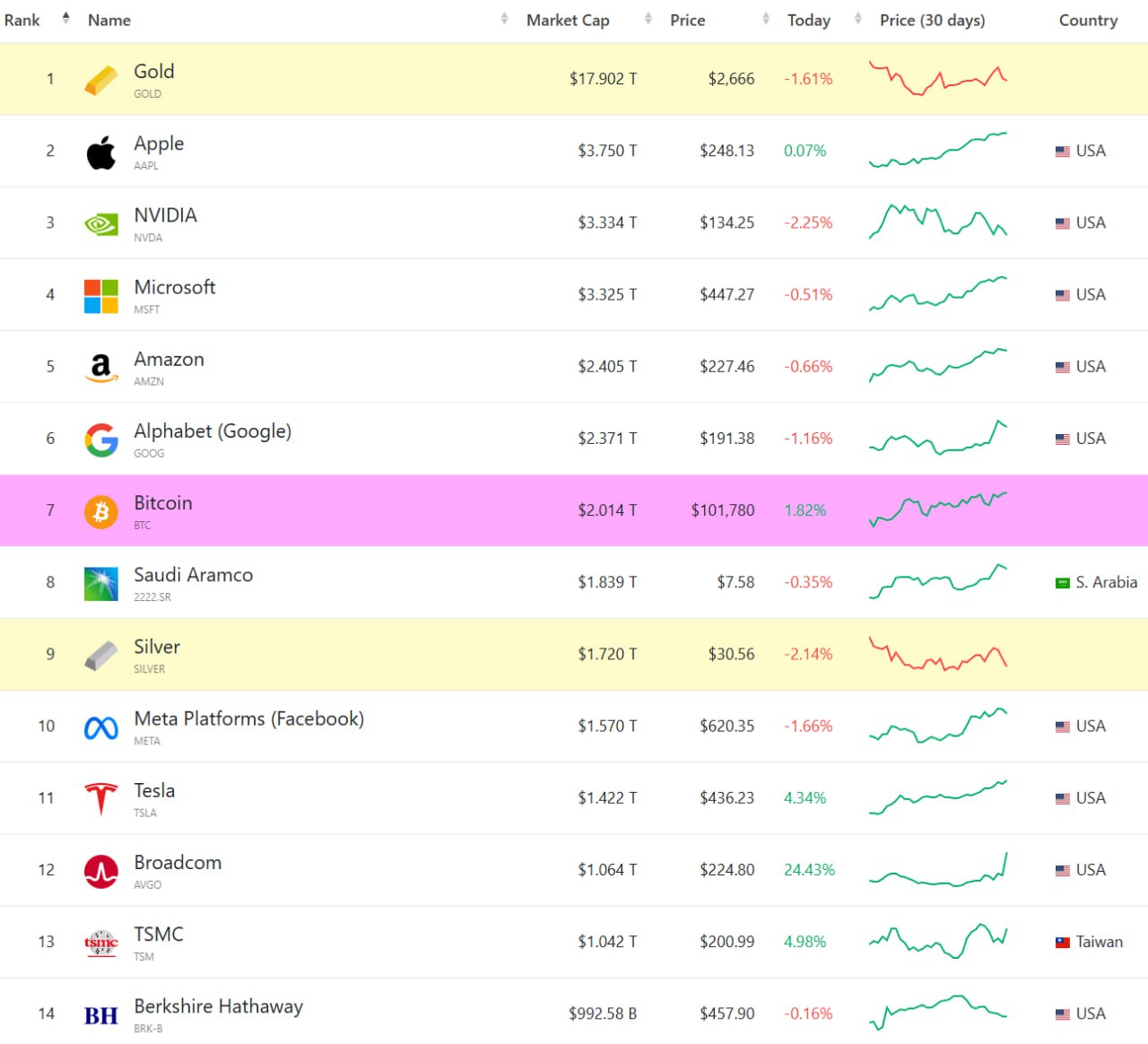
Task: Click the $2.405 T Amazon market cap
Action: coord(607,366)
